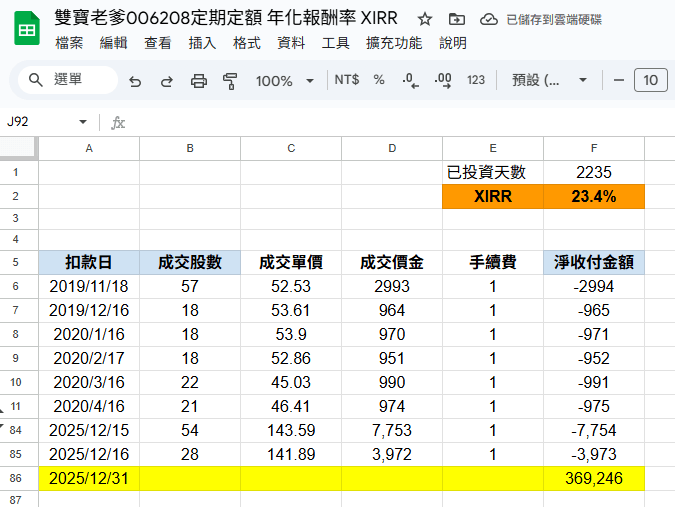Open the 檔案 menu

coord(69,43)
